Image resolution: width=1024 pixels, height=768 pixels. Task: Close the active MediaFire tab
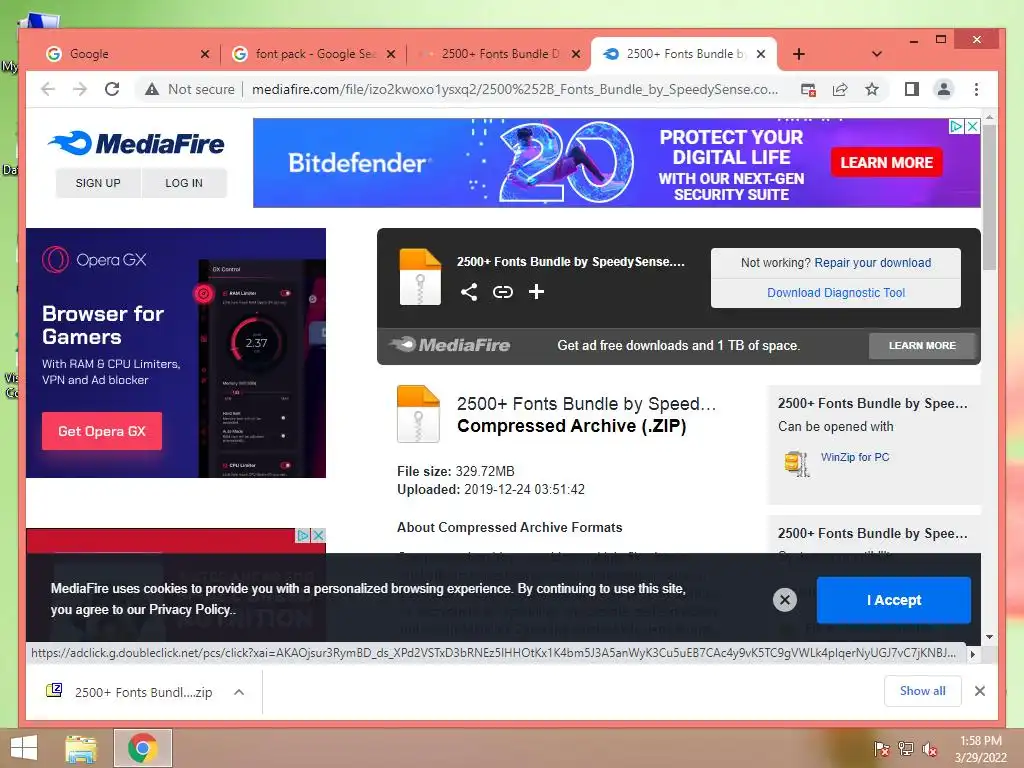pos(761,54)
